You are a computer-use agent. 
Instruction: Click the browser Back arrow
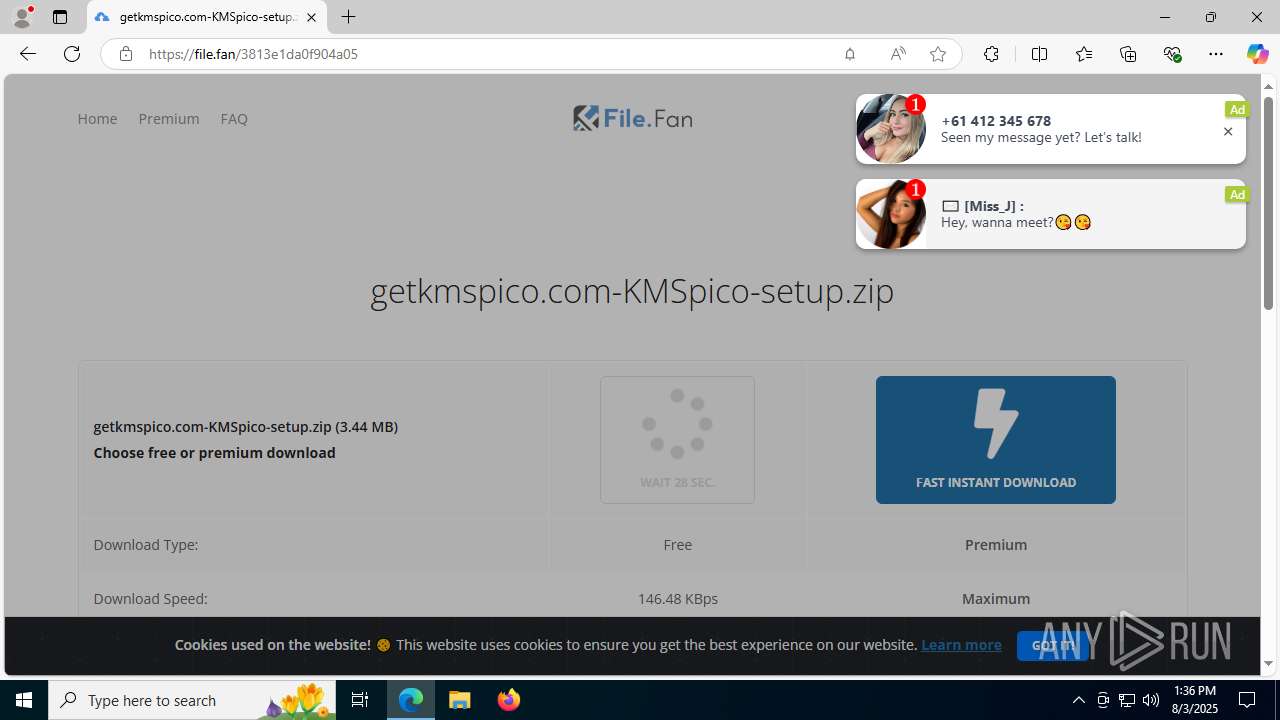(x=28, y=54)
